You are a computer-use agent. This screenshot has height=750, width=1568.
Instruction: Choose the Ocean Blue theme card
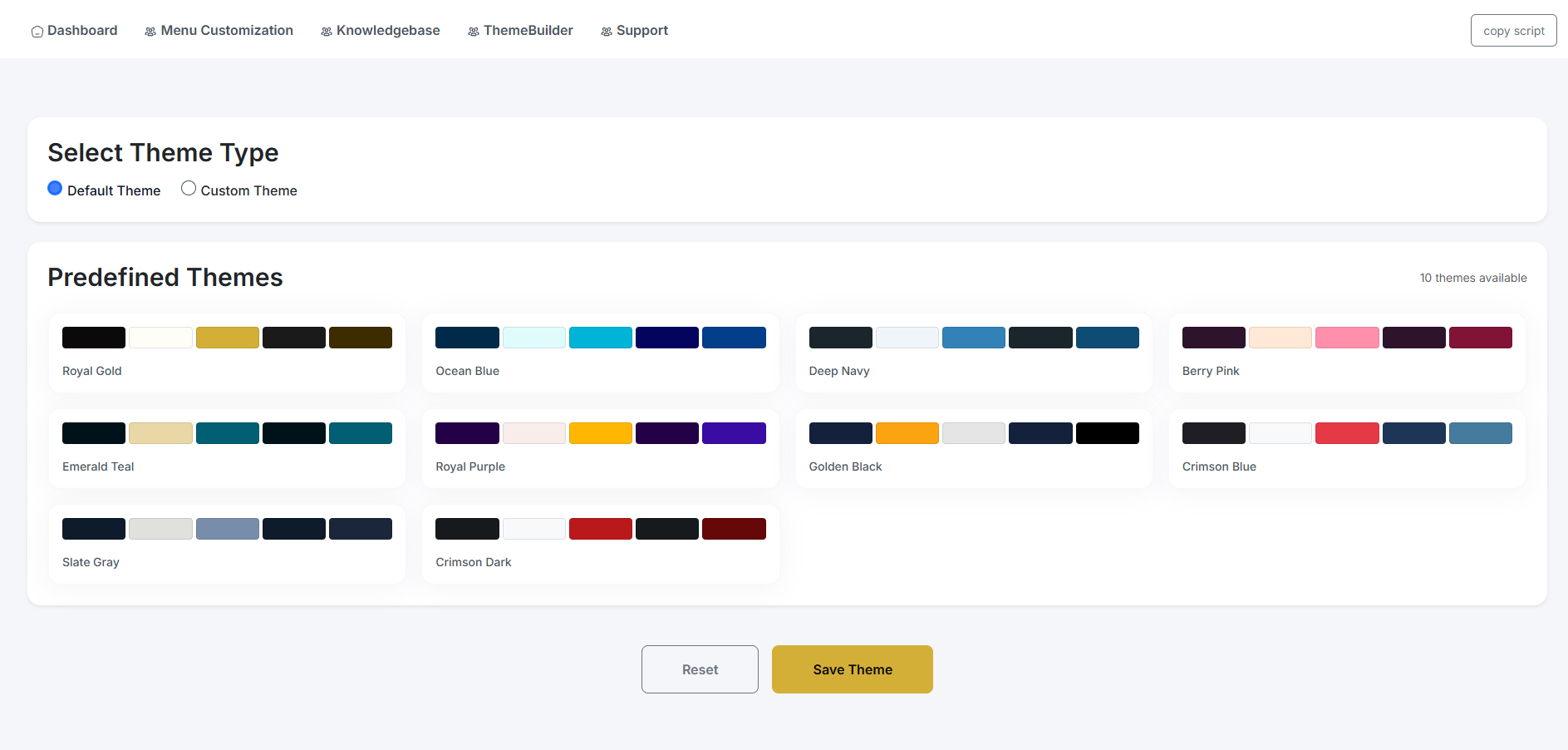pyautogui.click(x=600, y=353)
